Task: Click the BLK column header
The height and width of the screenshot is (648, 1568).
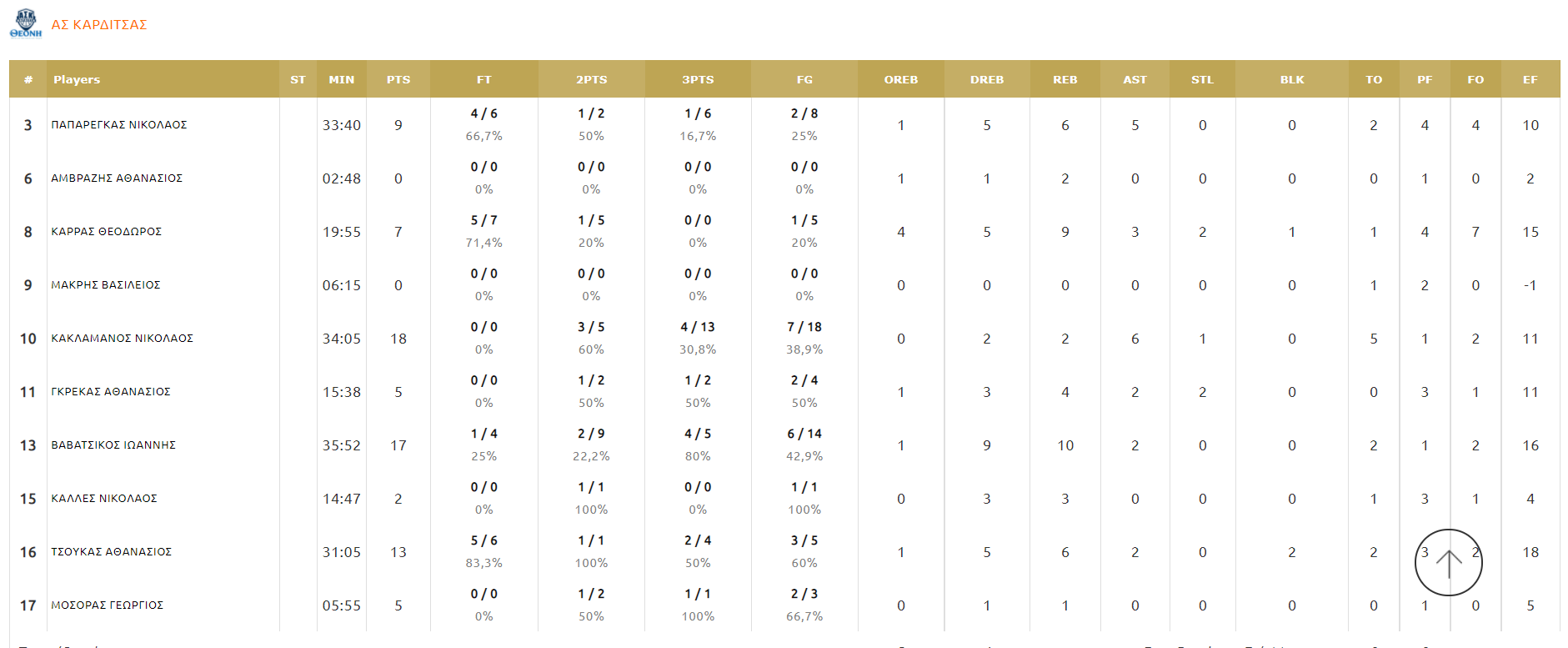Action: pos(1292,80)
